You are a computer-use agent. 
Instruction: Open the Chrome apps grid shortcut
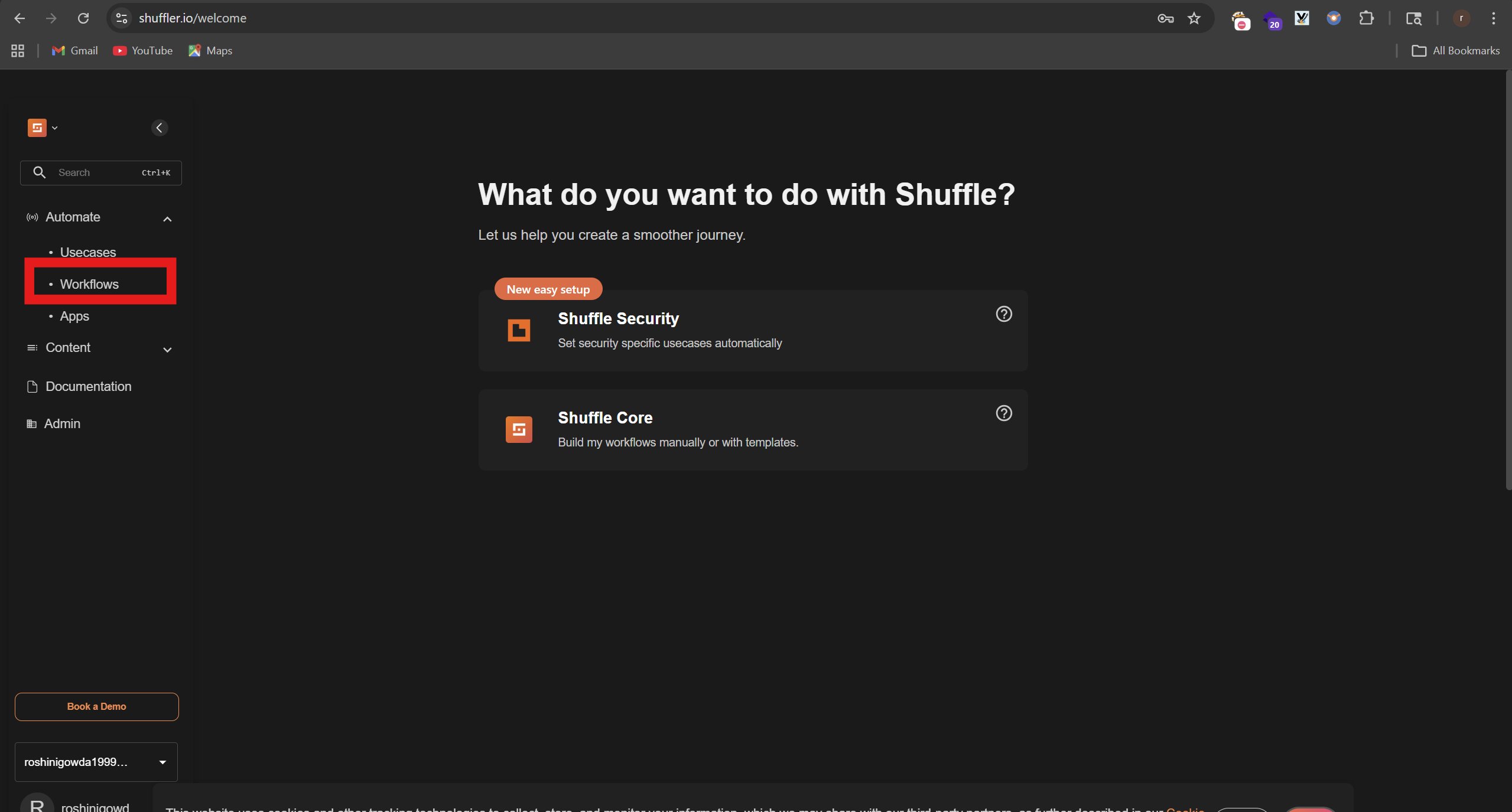coord(18,51)
